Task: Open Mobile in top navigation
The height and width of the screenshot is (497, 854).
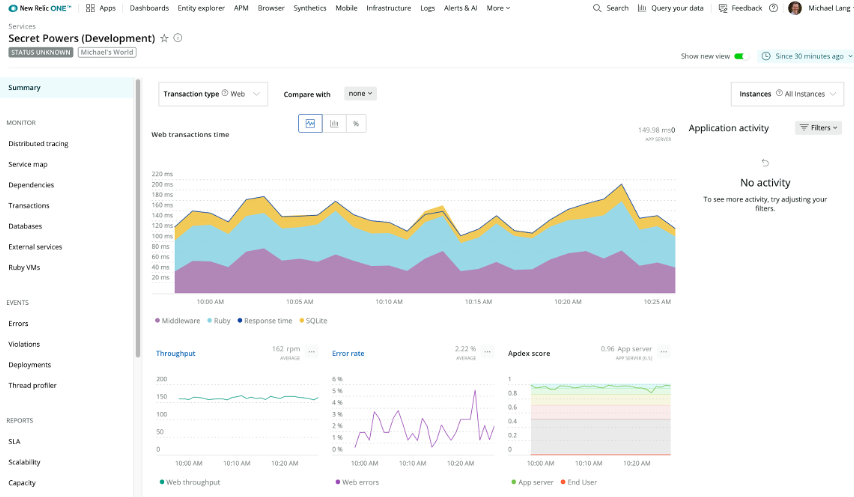Action: click(x=346, y=8)
